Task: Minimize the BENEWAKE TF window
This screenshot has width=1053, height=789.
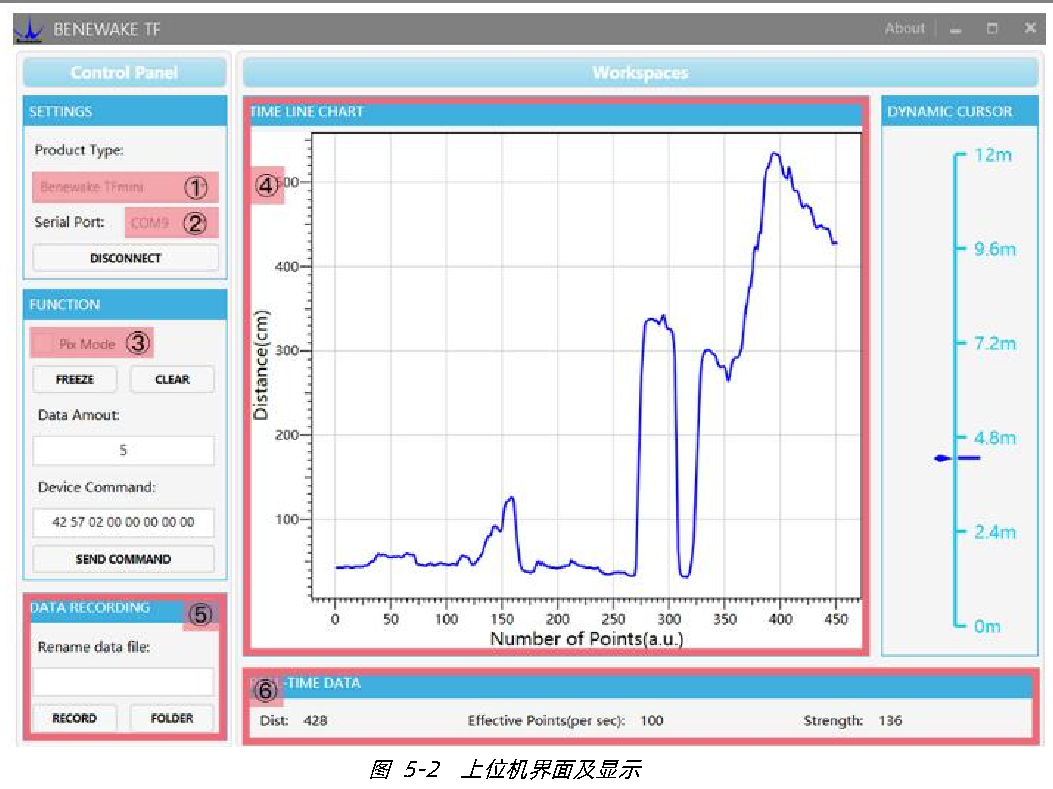Action: tap(956, 29)
